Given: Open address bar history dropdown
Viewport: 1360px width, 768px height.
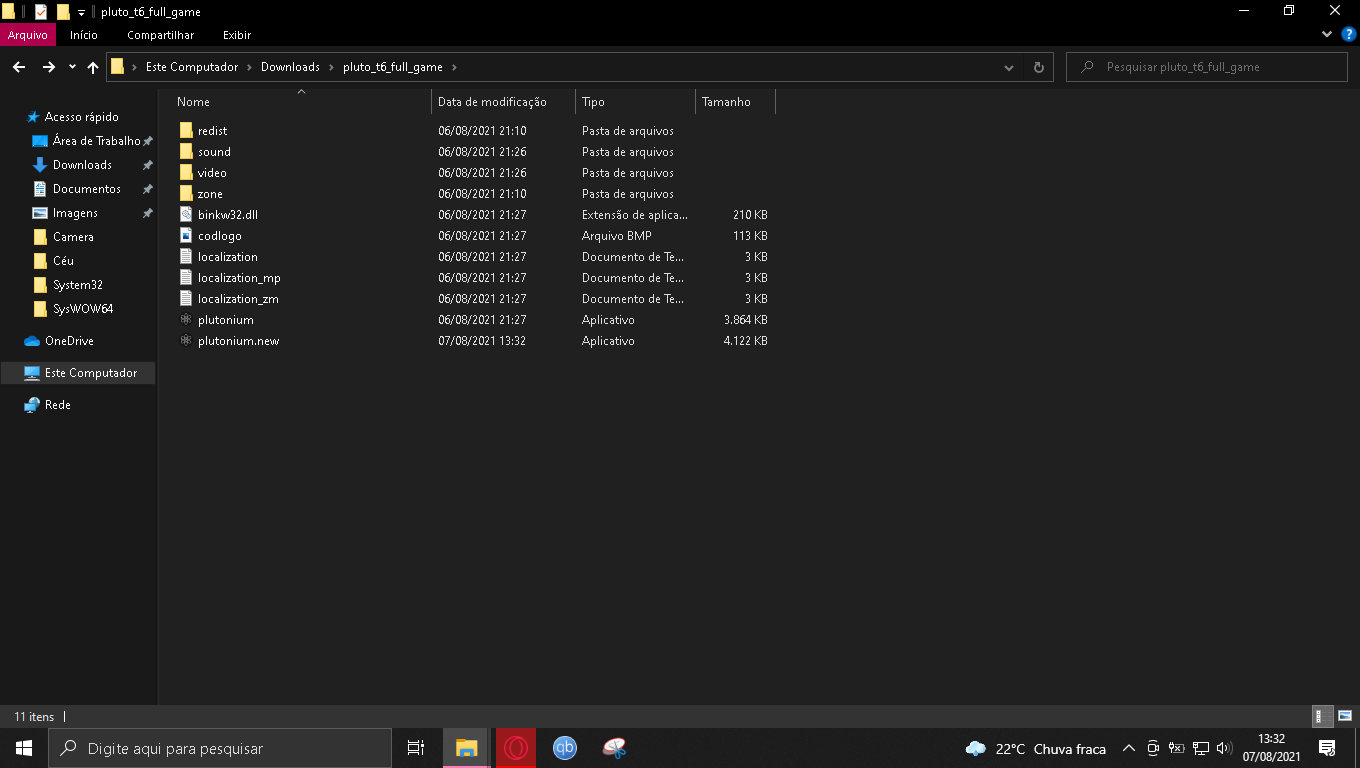Looking at the screenshot, I should (x=1008, y=67).
